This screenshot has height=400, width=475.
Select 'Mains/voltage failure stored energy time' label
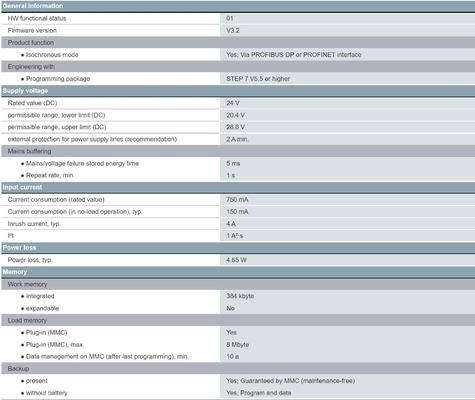pos(82,163)
